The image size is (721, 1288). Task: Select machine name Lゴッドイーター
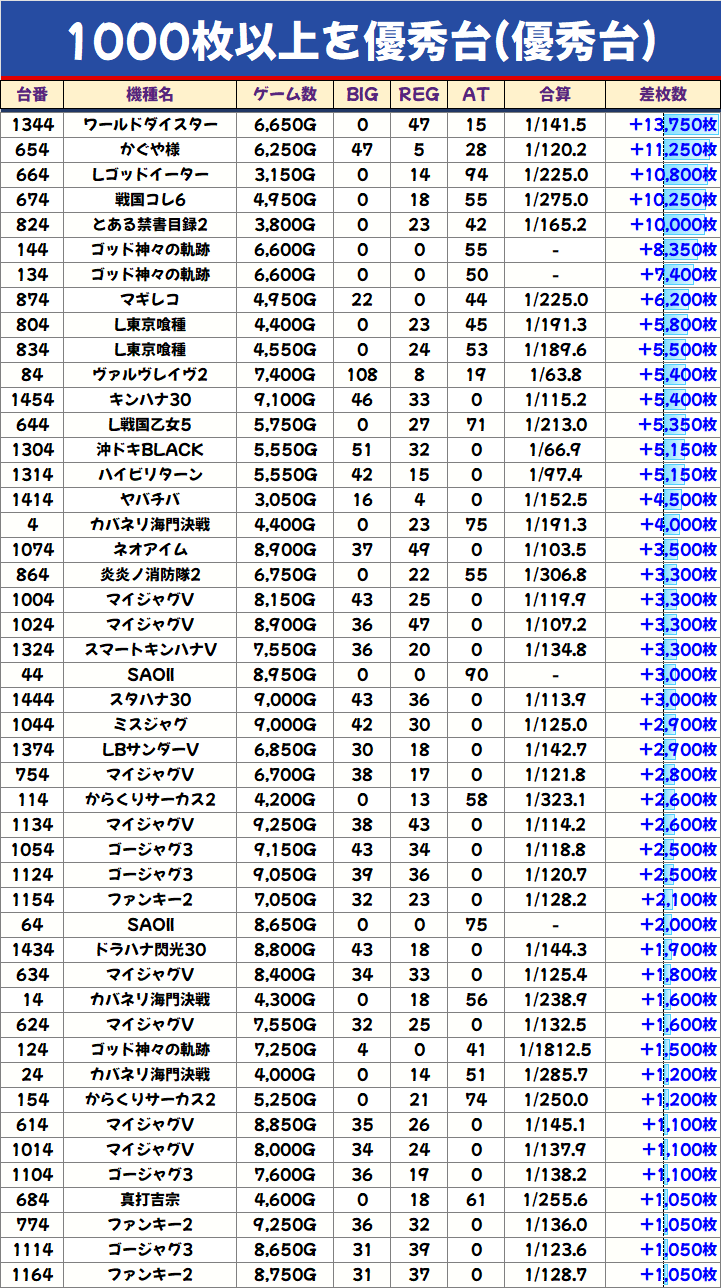[150, 175]
